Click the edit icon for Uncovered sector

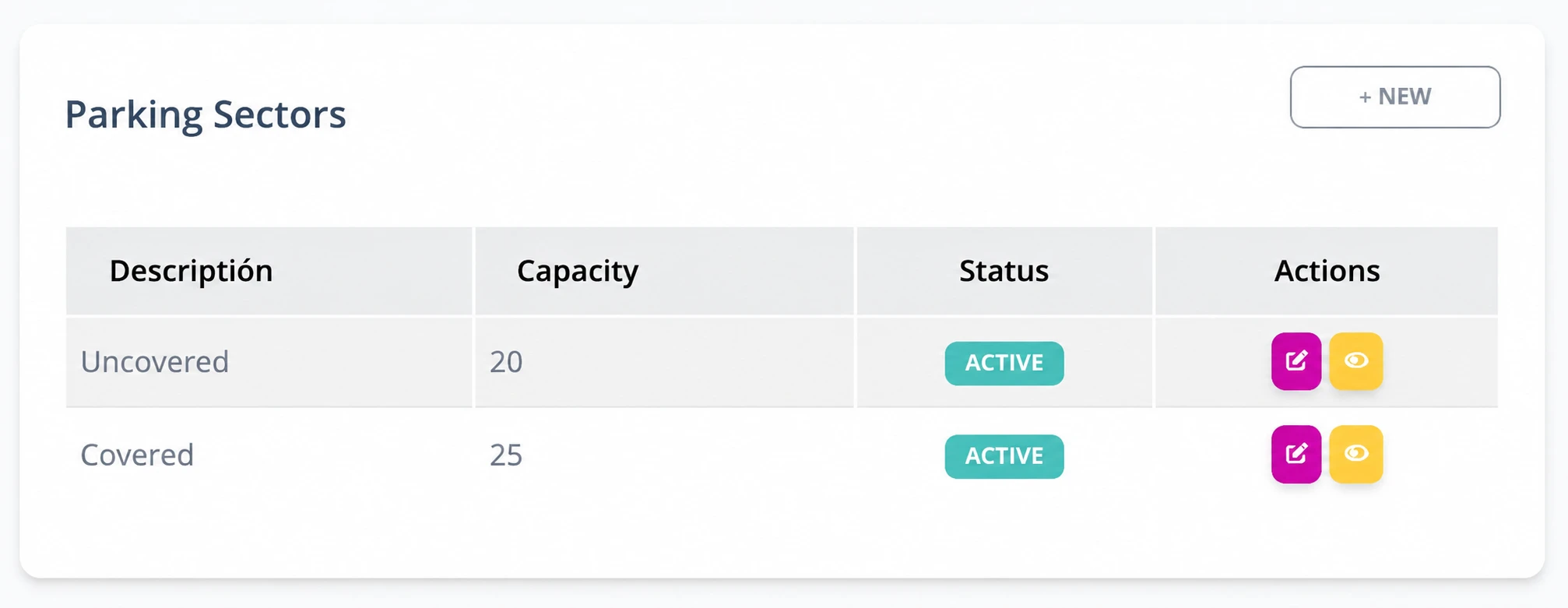(x=1296, y=361)
